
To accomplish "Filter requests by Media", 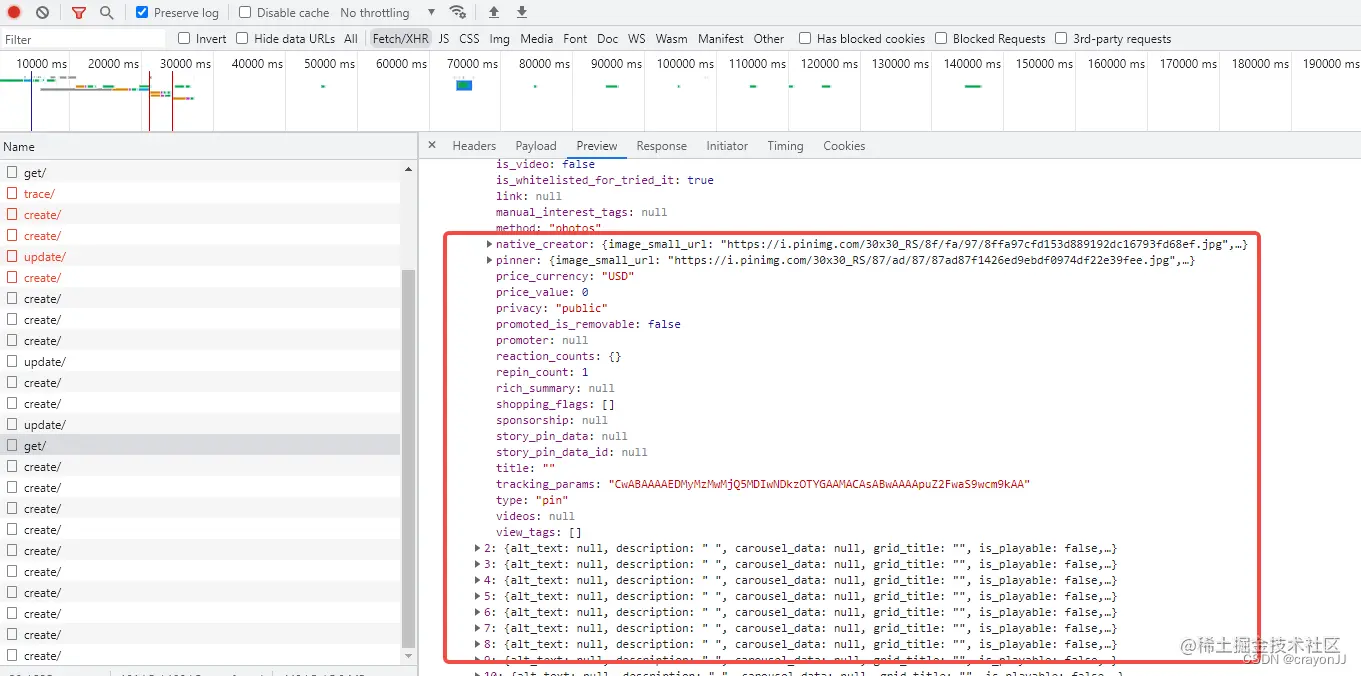I will pyautogui.click(x=537, y=39).
